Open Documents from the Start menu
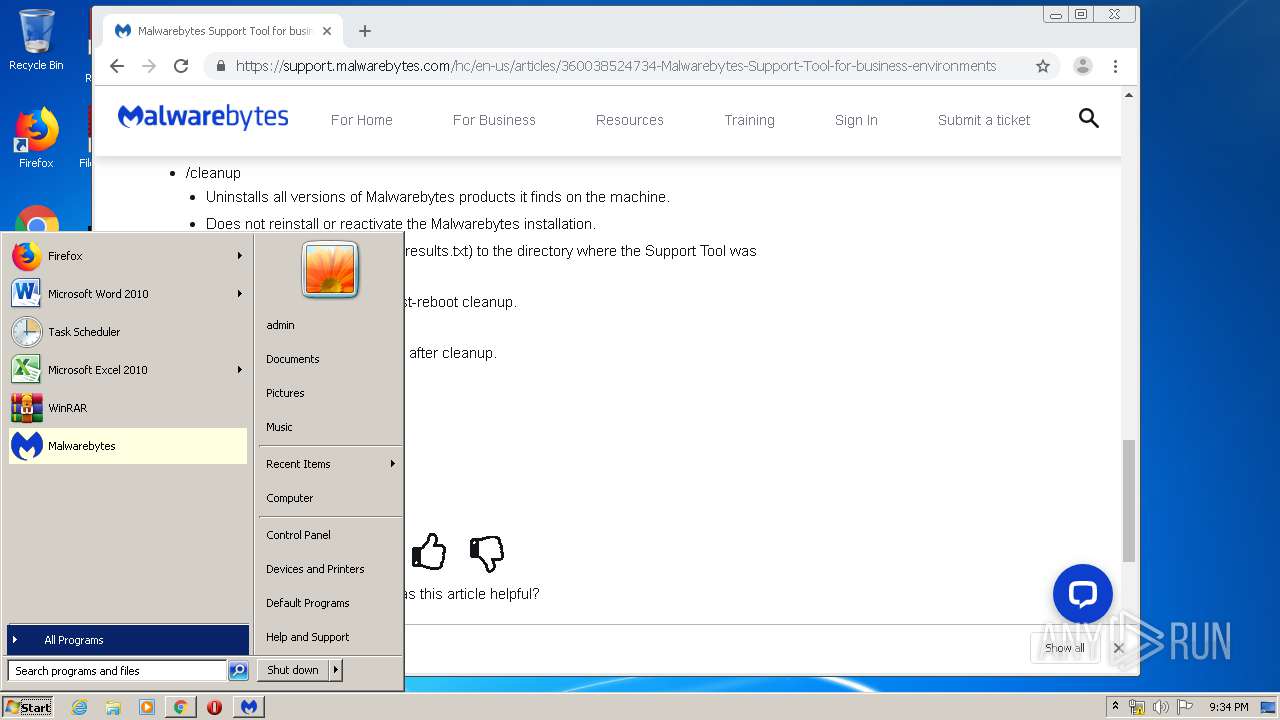This screenshot has width=1280, height=720. pyautogui.click(x=329, y=359)
